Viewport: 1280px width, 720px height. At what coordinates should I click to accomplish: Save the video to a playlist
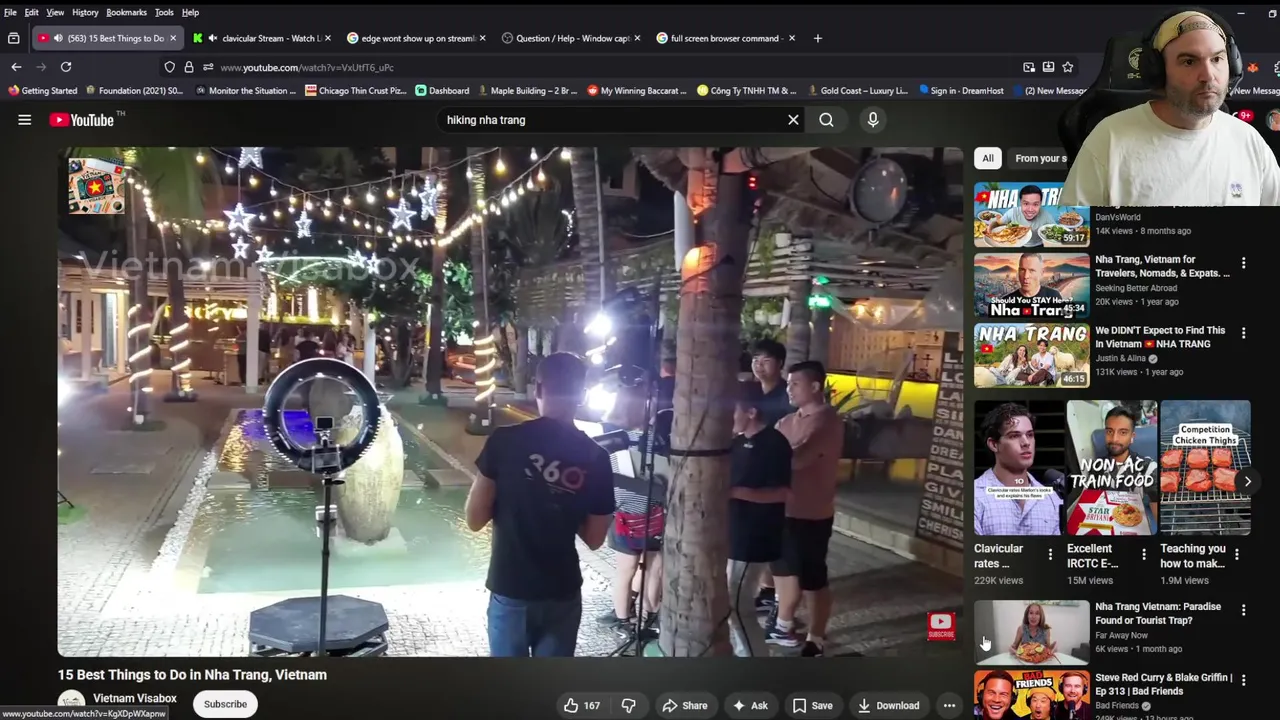[812, 705]
